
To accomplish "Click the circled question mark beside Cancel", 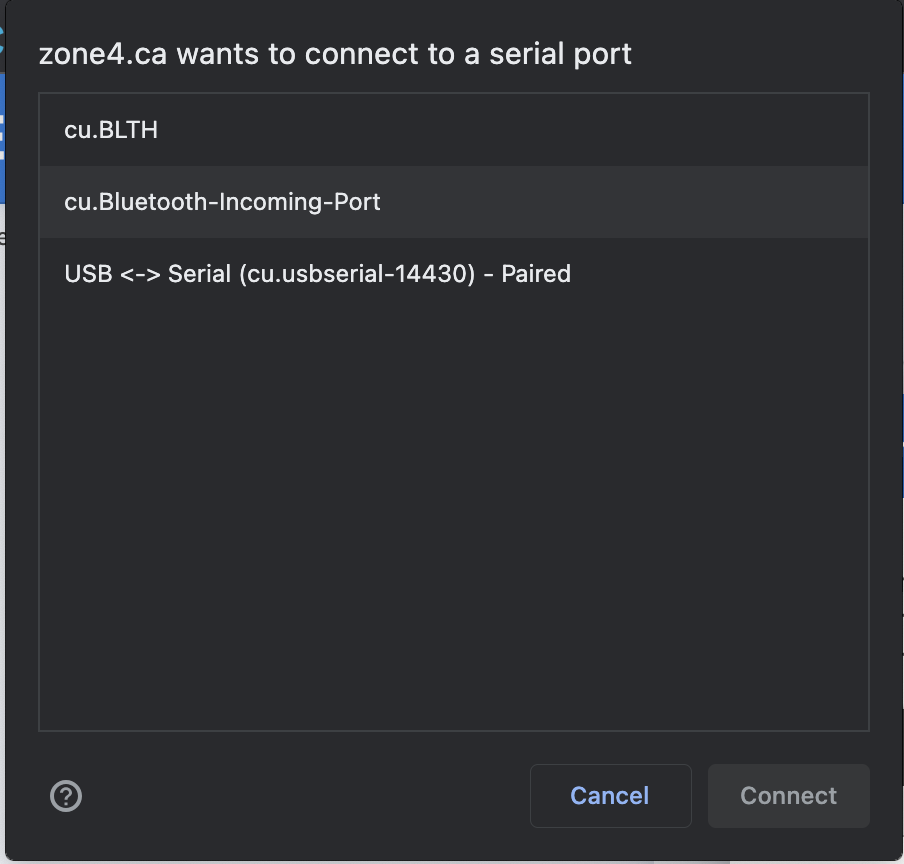I will point(66,796).
